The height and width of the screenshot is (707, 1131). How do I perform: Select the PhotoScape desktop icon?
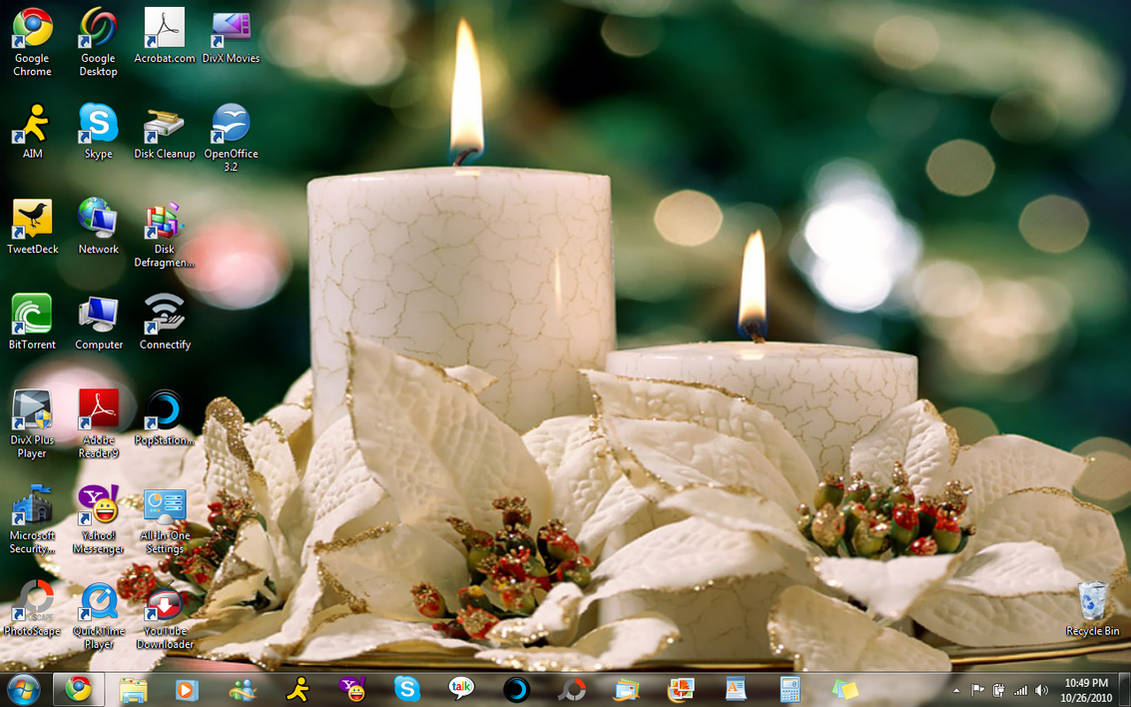pos(32,609)
